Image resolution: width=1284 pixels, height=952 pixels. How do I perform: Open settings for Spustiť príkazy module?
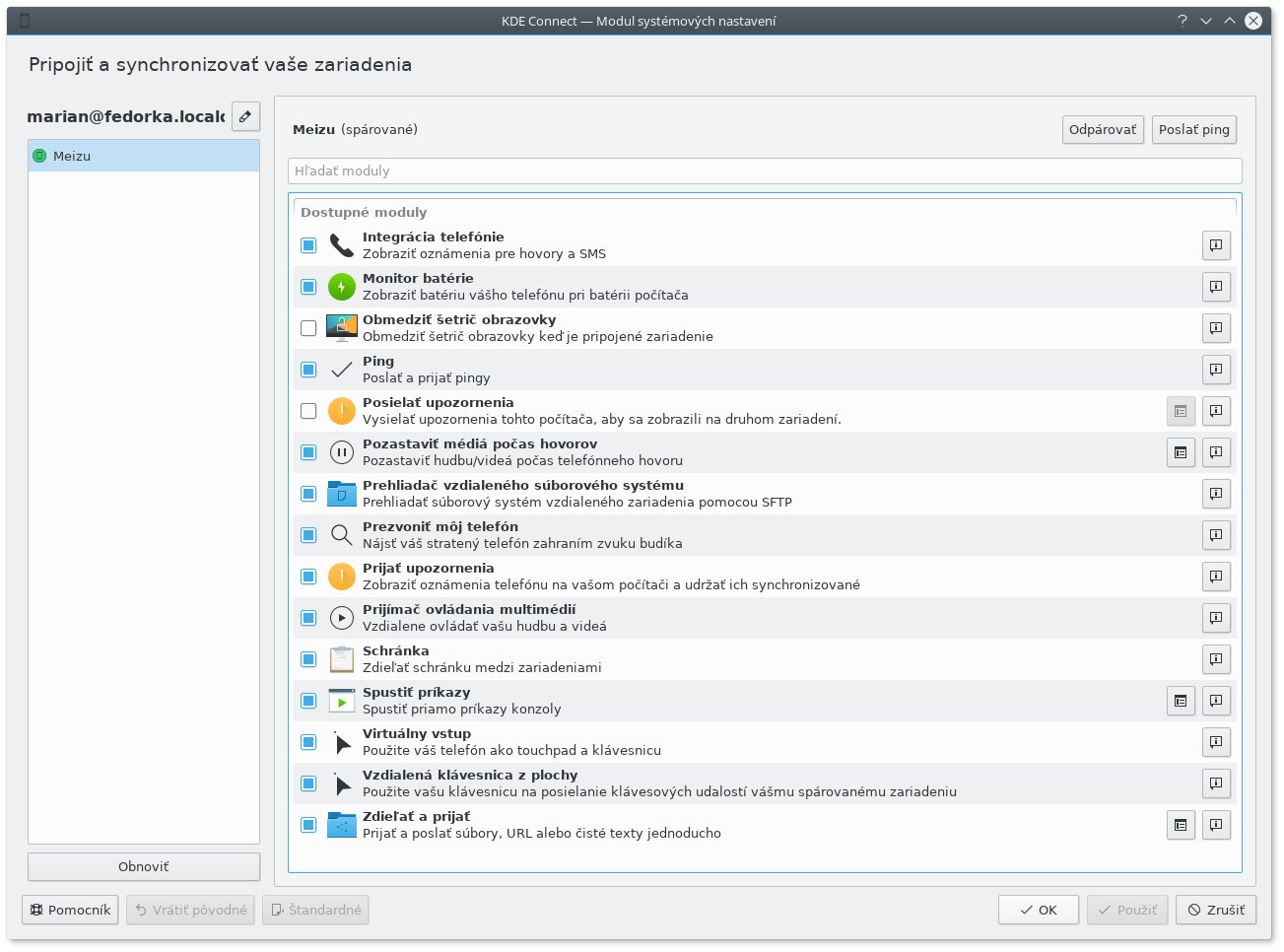[1181, 701]
